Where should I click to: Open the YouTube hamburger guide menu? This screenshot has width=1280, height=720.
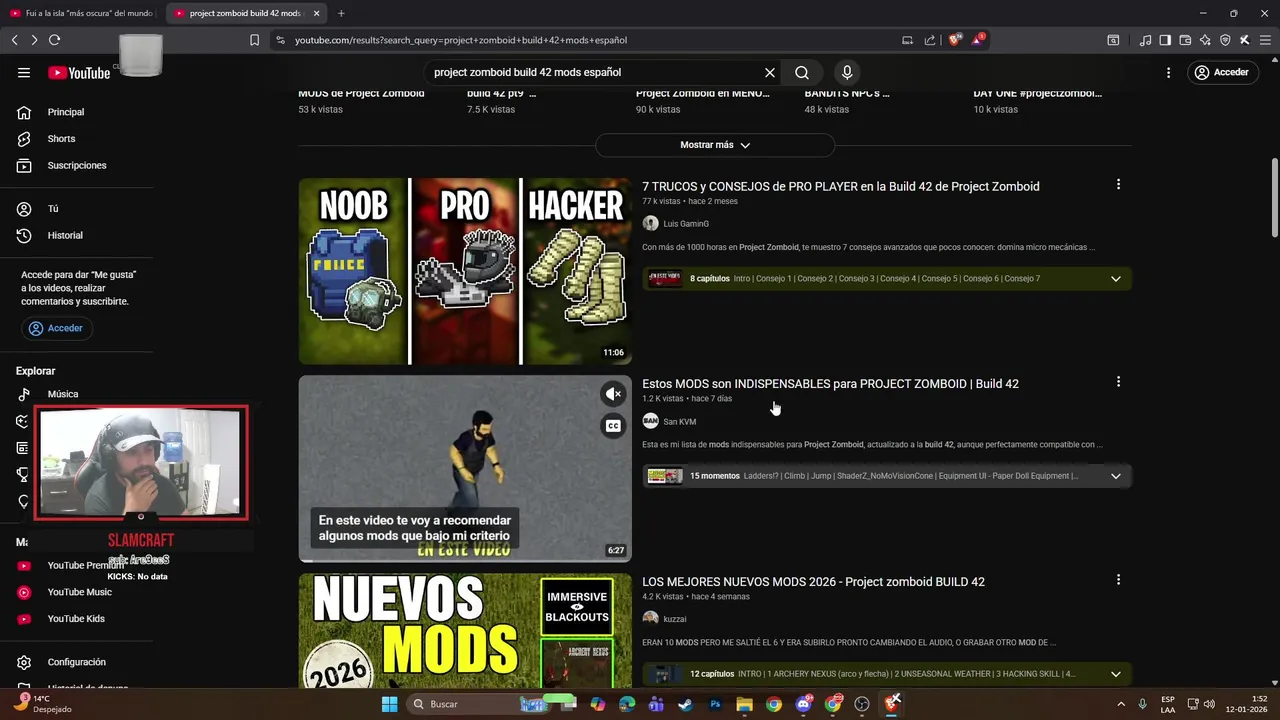point(24,72)
